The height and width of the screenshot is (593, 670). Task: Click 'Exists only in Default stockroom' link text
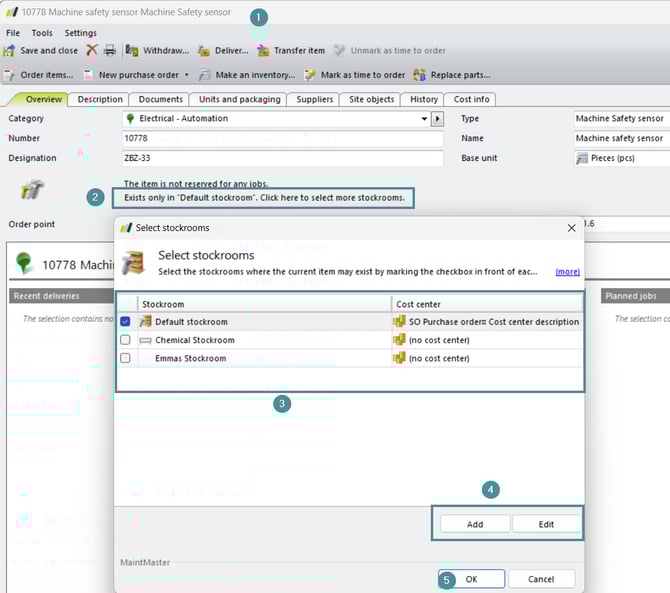pos(264,198)
